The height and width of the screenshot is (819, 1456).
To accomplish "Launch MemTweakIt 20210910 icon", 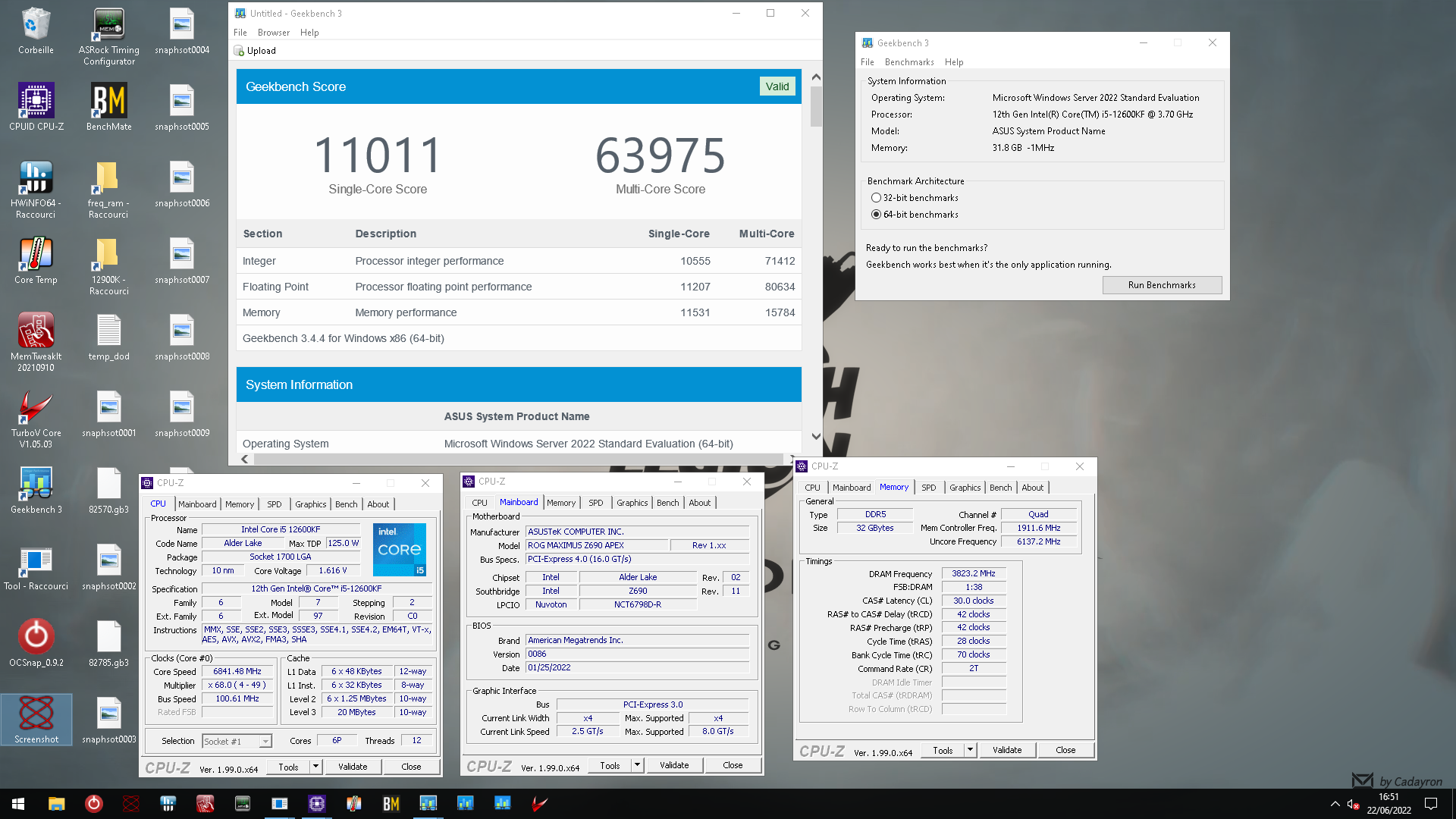I will 36,343.
